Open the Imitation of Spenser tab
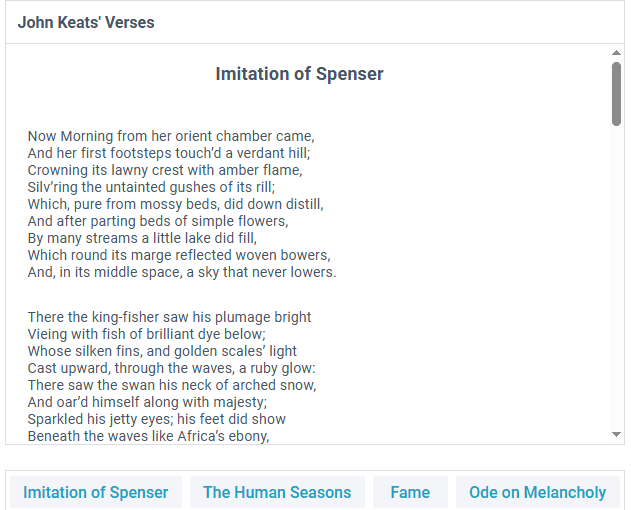The width and height of the screenshot is (631, 510). point(96,492)
